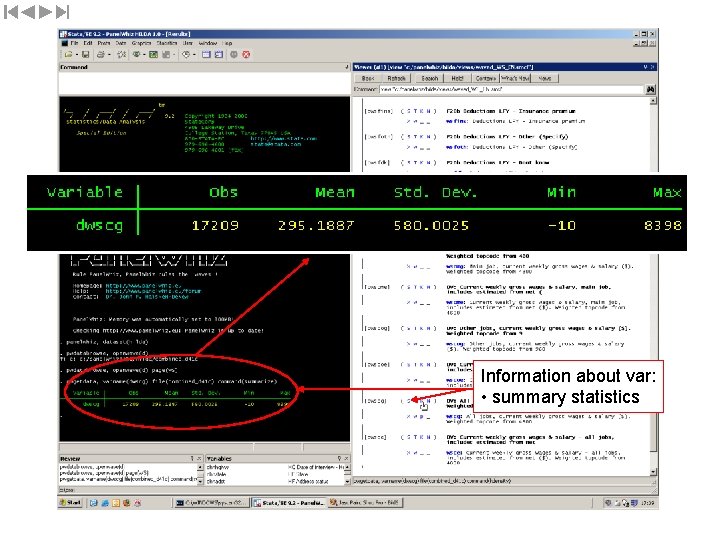Click Variables panel scroll up arrow
The height and width of the screenshot is (540, 720).
pyautogui.click(x=347, y=467)
